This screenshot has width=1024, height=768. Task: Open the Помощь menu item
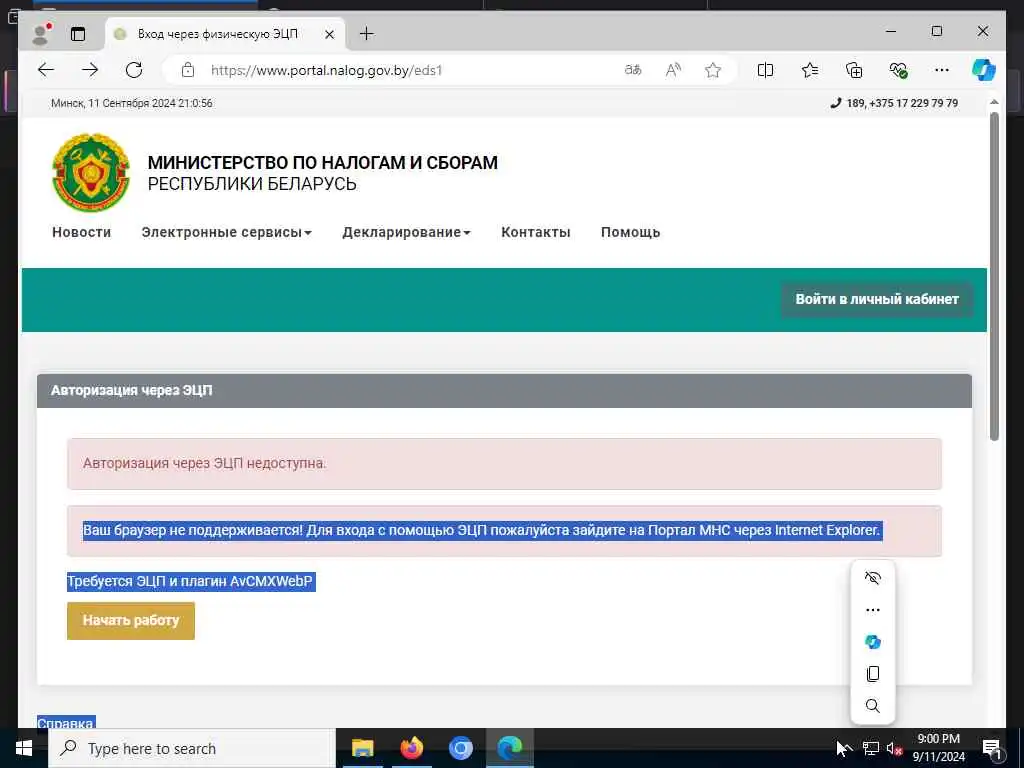(x=630, y=232)
